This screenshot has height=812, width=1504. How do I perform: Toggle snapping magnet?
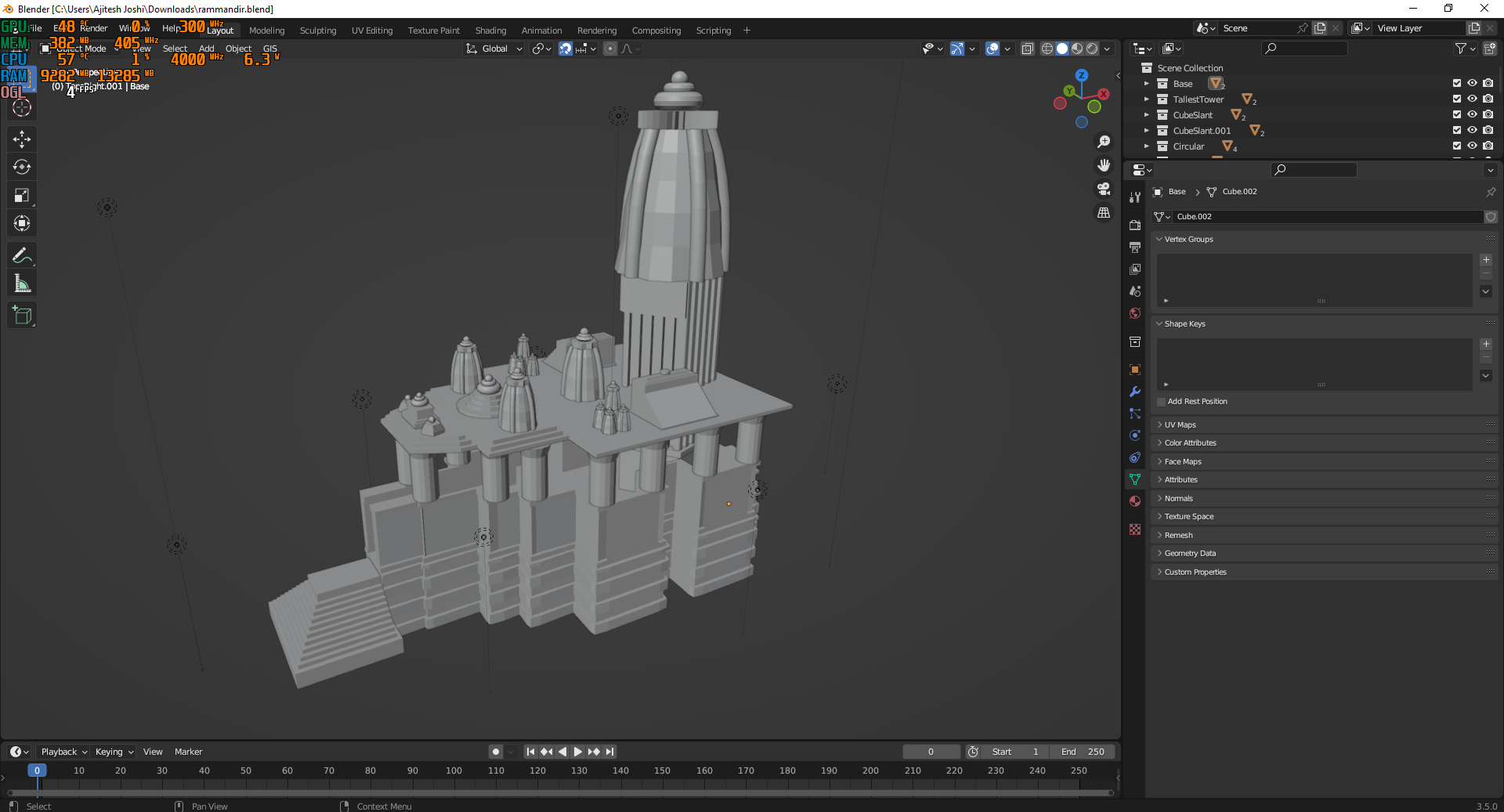[566, 49]
